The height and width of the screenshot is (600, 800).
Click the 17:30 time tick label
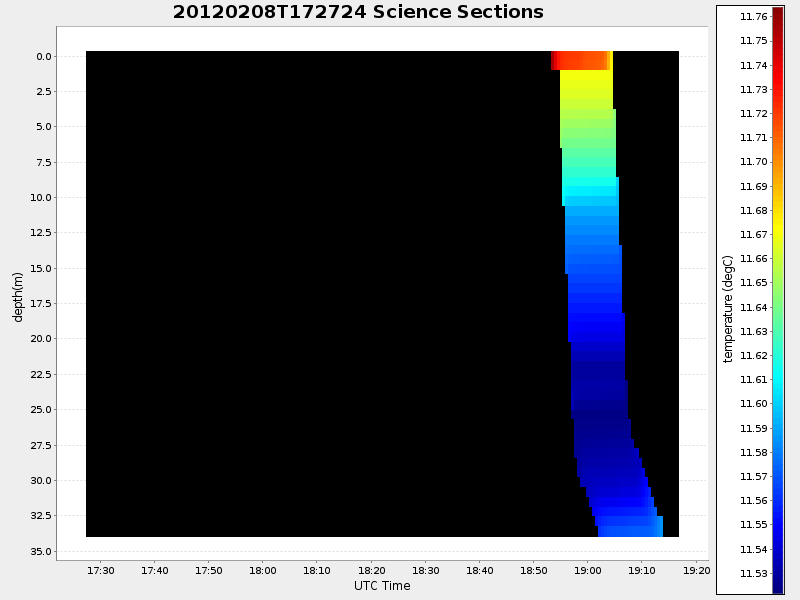click(x=101, y=570)
